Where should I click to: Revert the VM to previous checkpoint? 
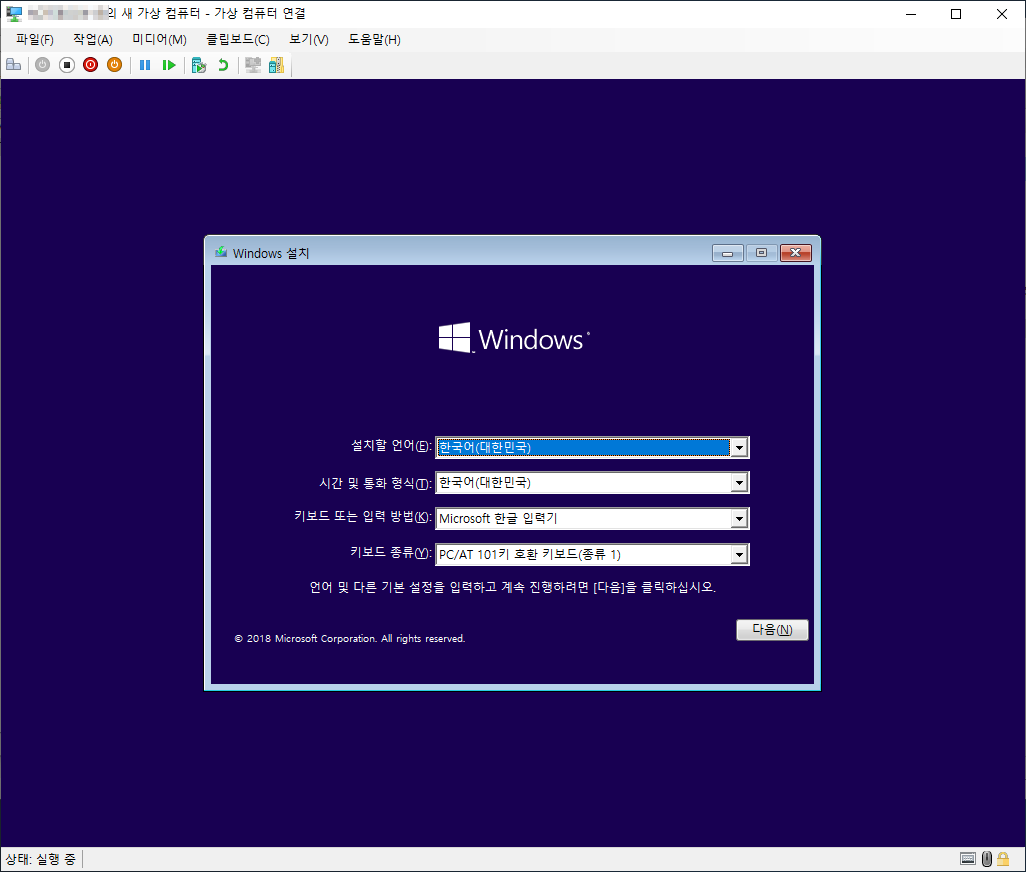(222, 64)
